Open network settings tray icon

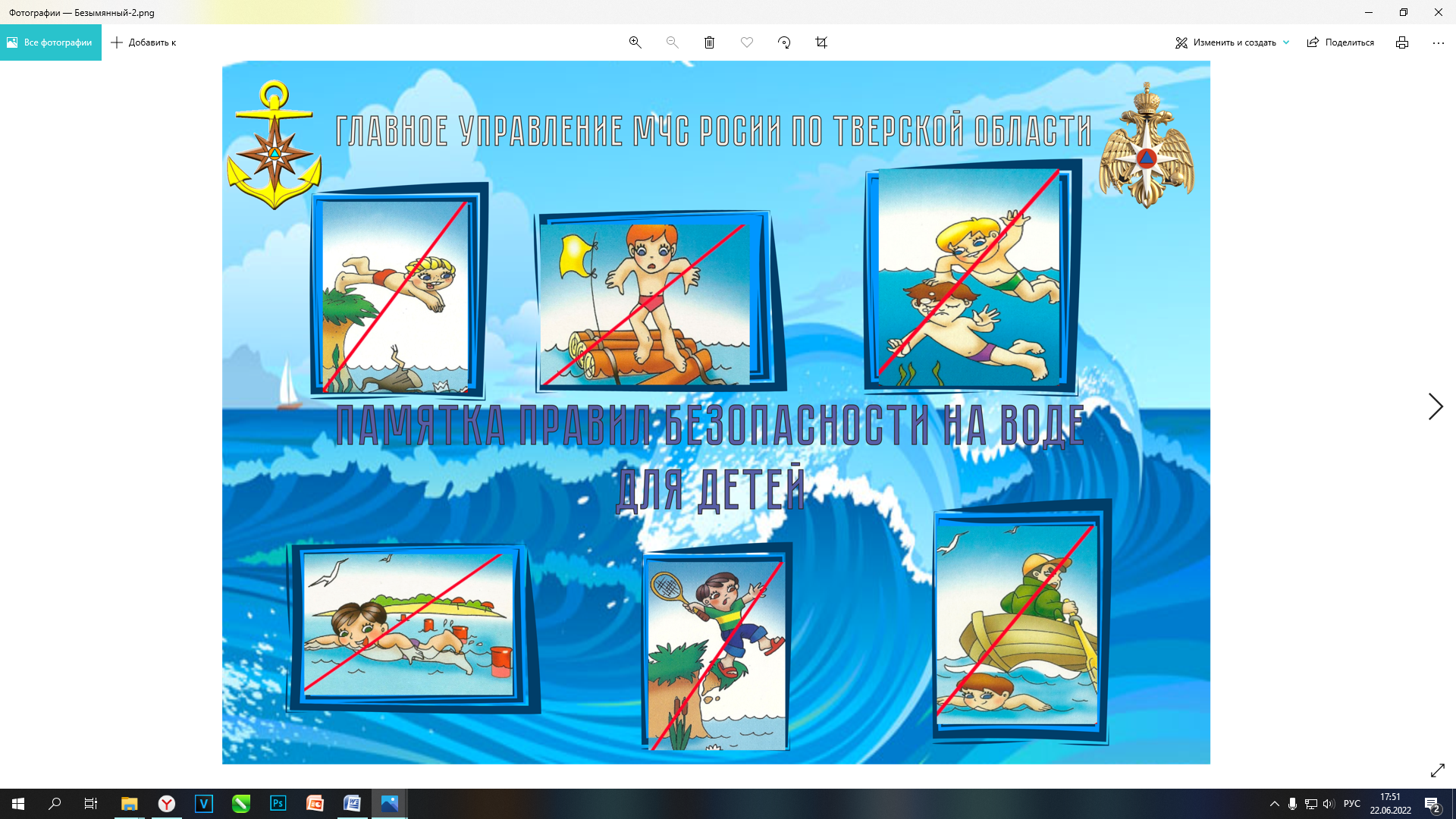[x=1310, y=804]
